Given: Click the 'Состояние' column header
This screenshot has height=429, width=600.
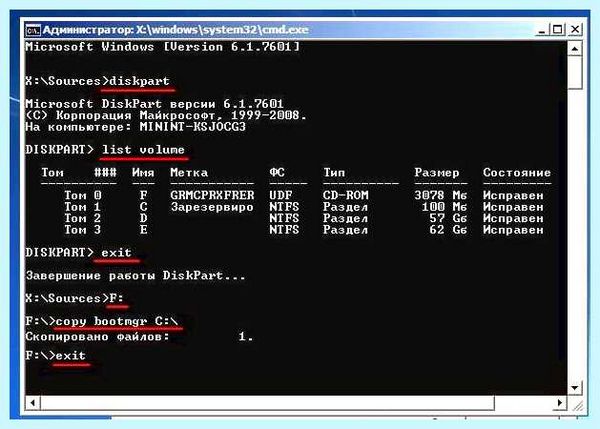Looking at the screenshot, I should tap(517, 173).
